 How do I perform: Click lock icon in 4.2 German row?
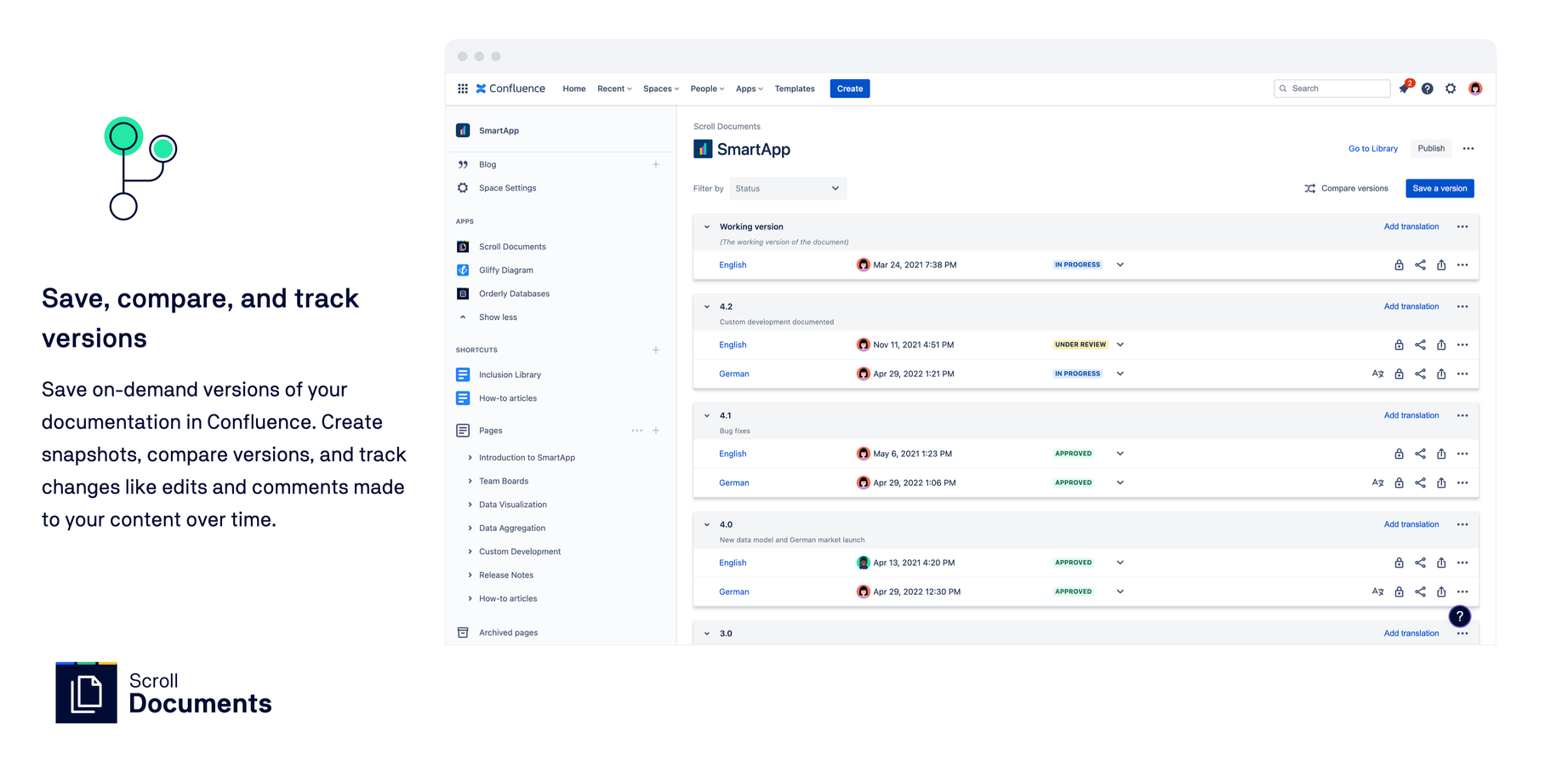click(1399, 374)
